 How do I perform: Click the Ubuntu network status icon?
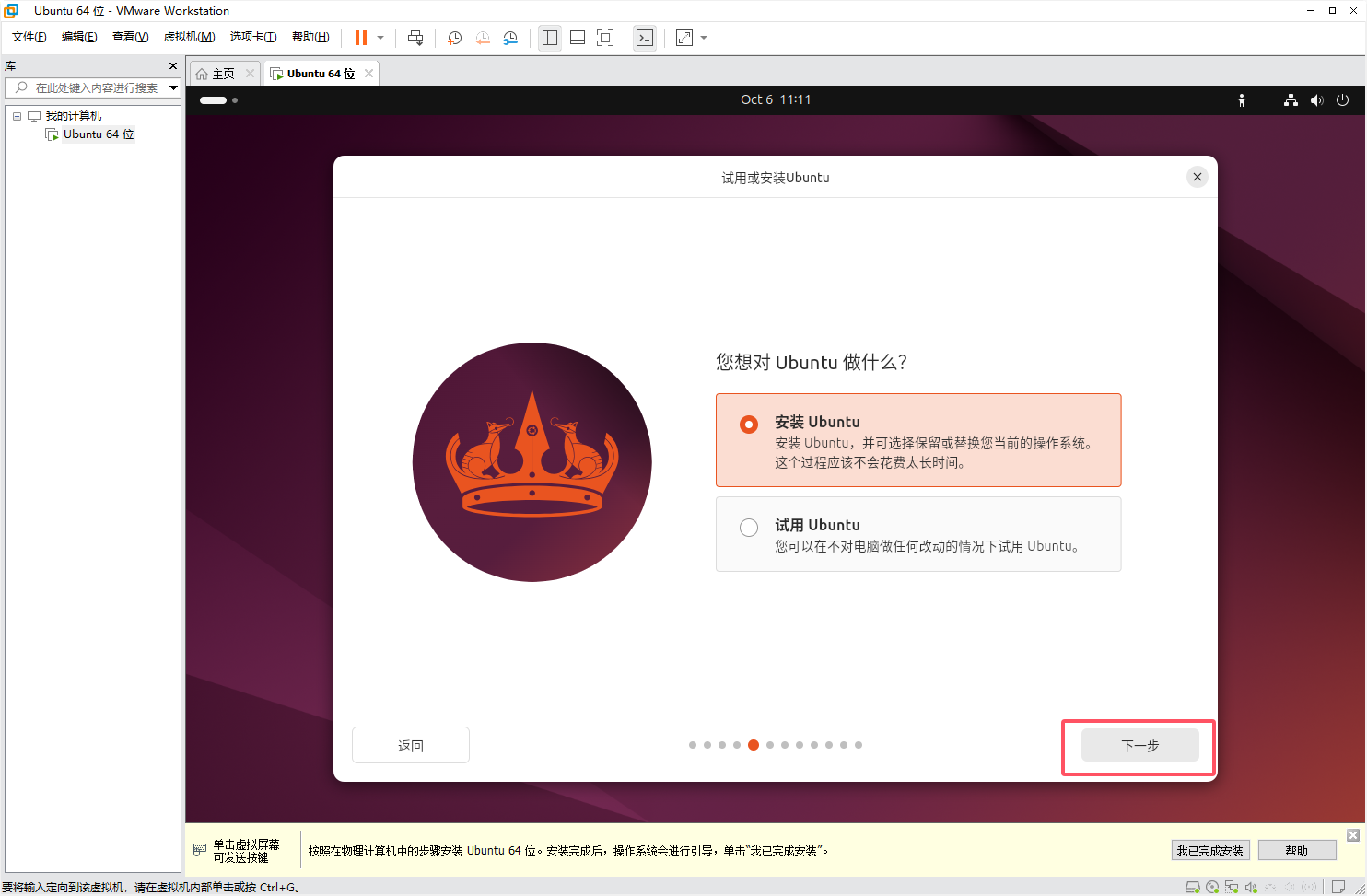(1291, 100)
